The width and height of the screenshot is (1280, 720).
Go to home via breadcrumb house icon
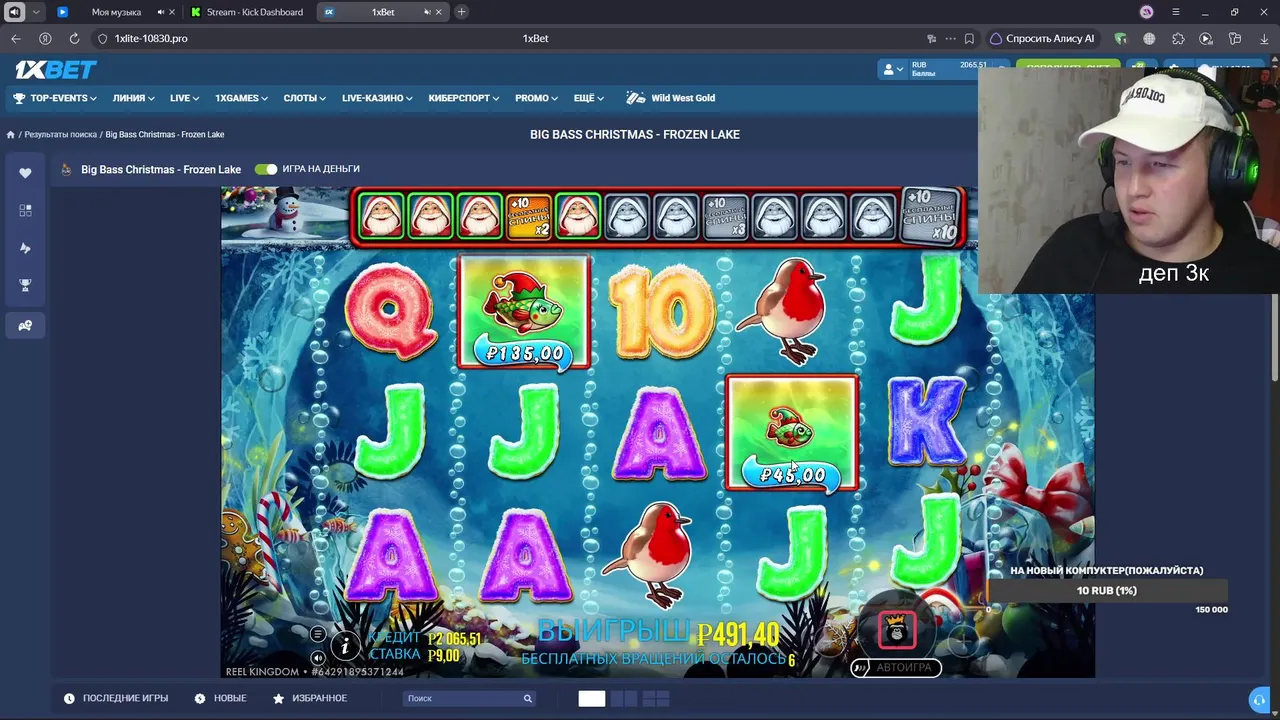coord(11,135)
